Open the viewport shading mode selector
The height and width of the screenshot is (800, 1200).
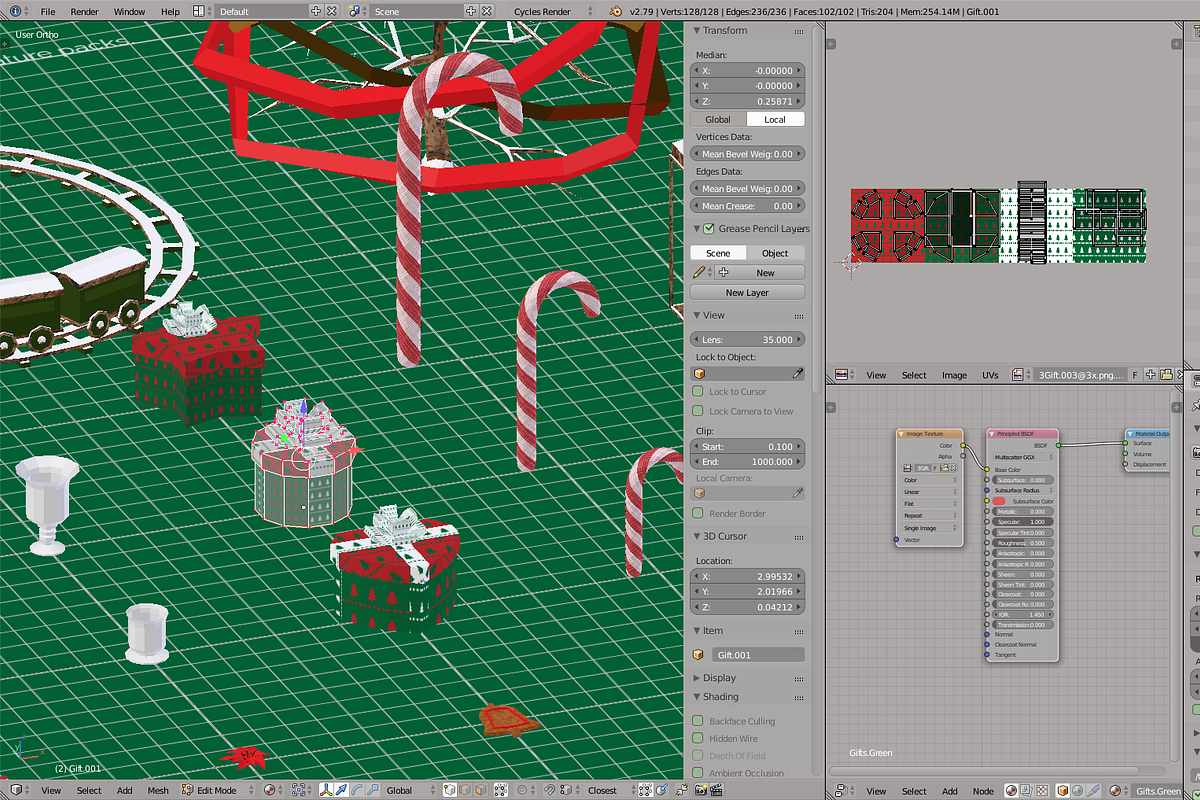click(272, 790)
